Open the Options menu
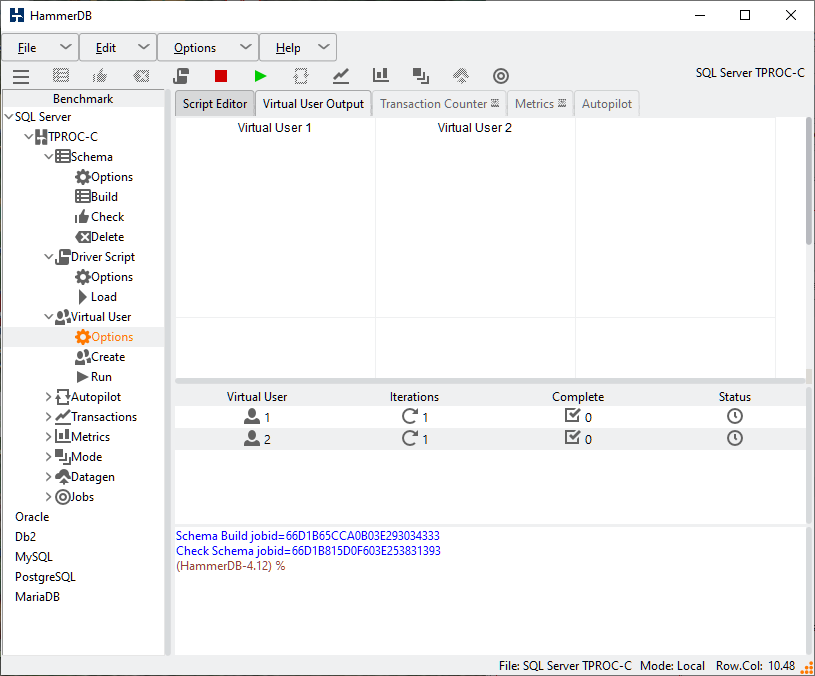This screenshot has width=815, height=676. pos(207,48)
